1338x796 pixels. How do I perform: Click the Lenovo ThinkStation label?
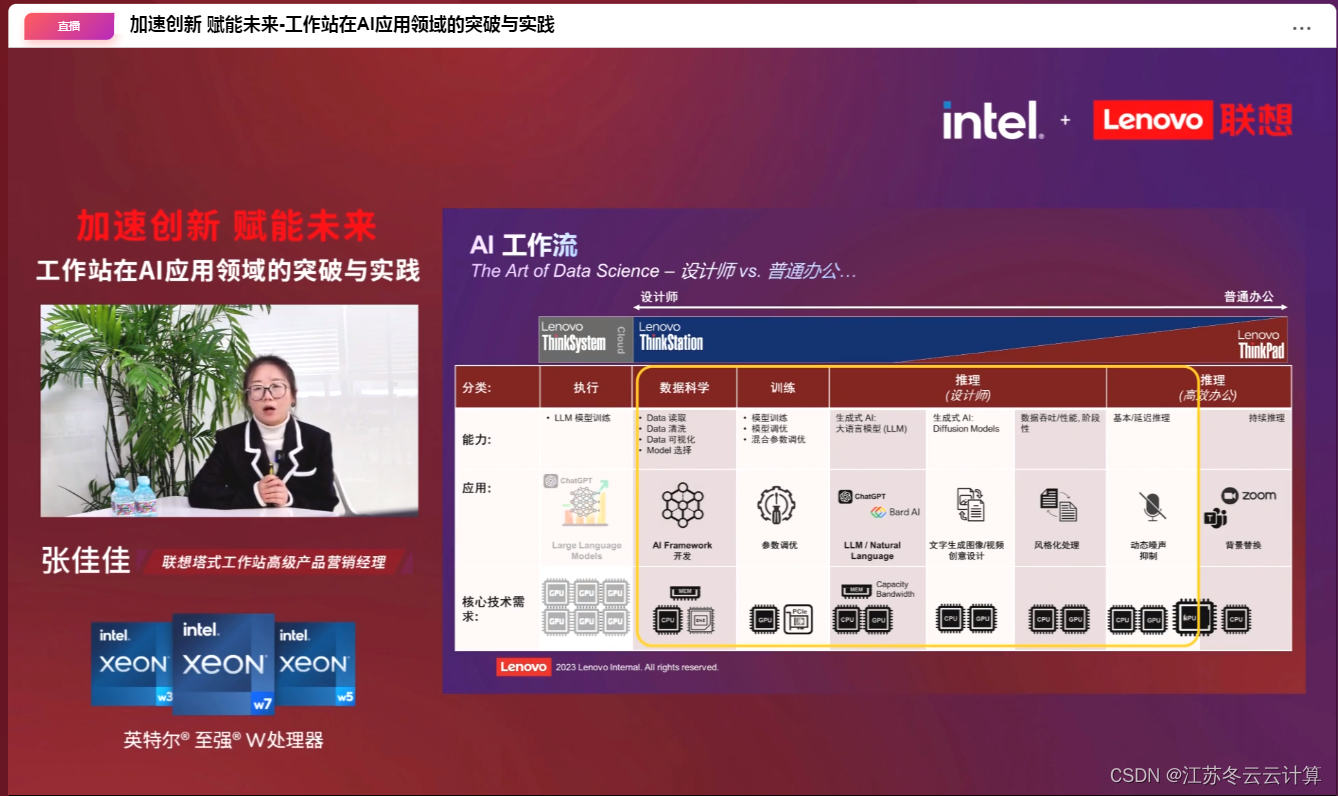click(671, 337)
